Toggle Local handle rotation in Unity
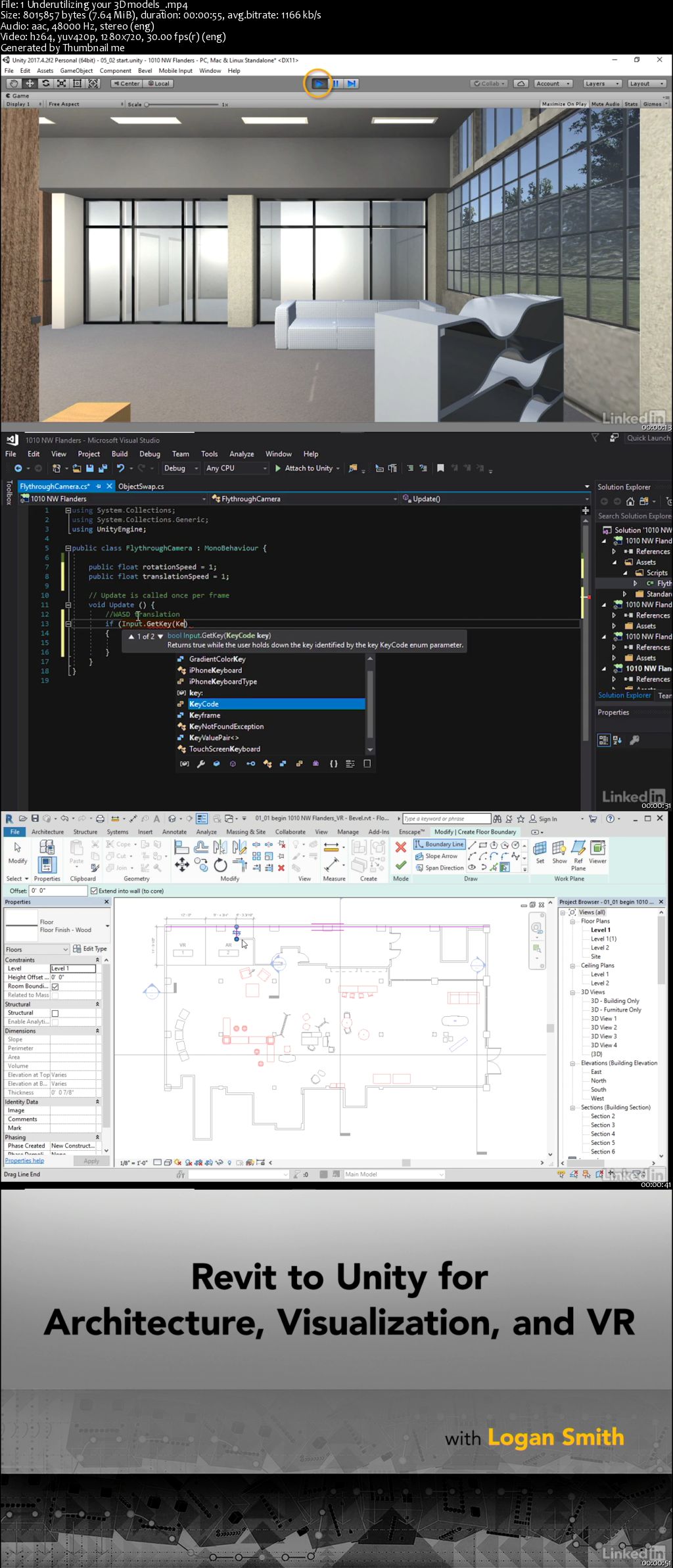Image resolution: width=673 pixels, height=1568 pixels. (158, 83)
